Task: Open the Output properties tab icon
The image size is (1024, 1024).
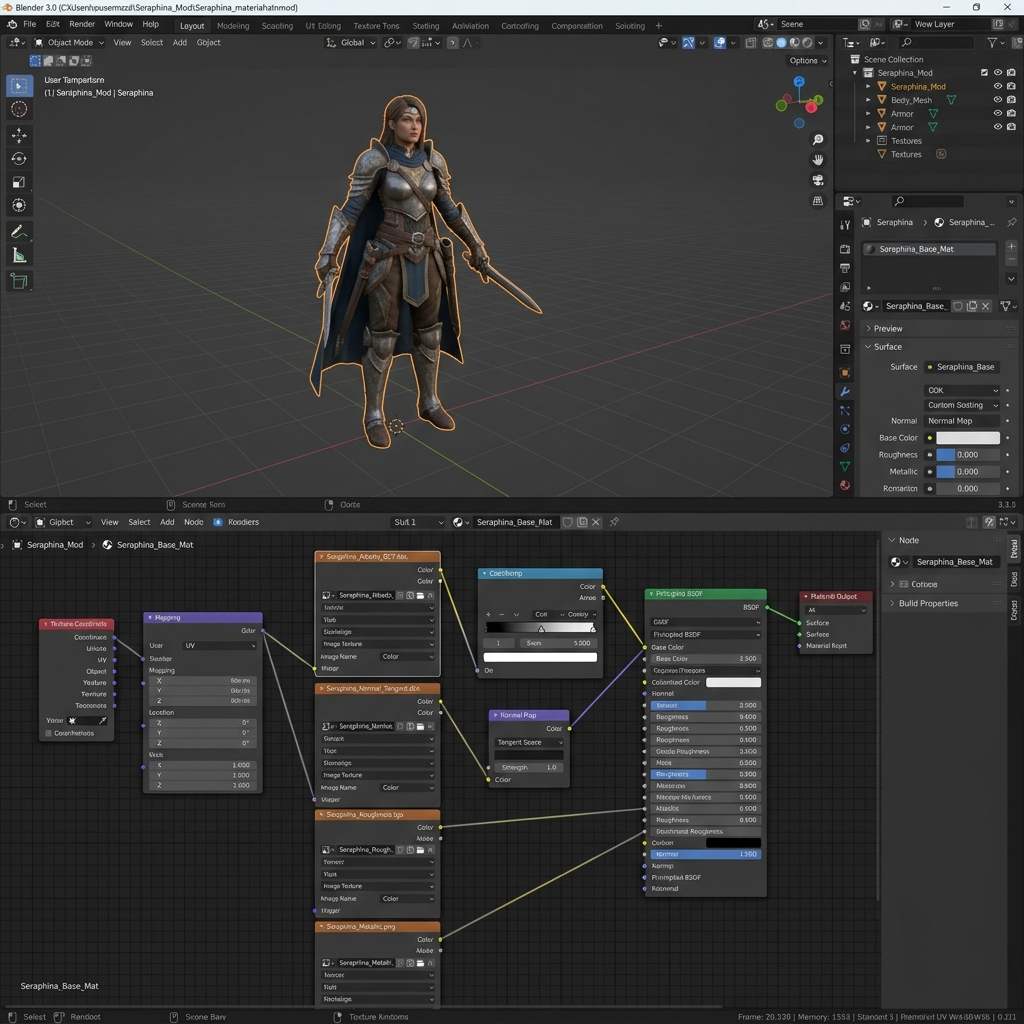Action: (x=845, y=268)
